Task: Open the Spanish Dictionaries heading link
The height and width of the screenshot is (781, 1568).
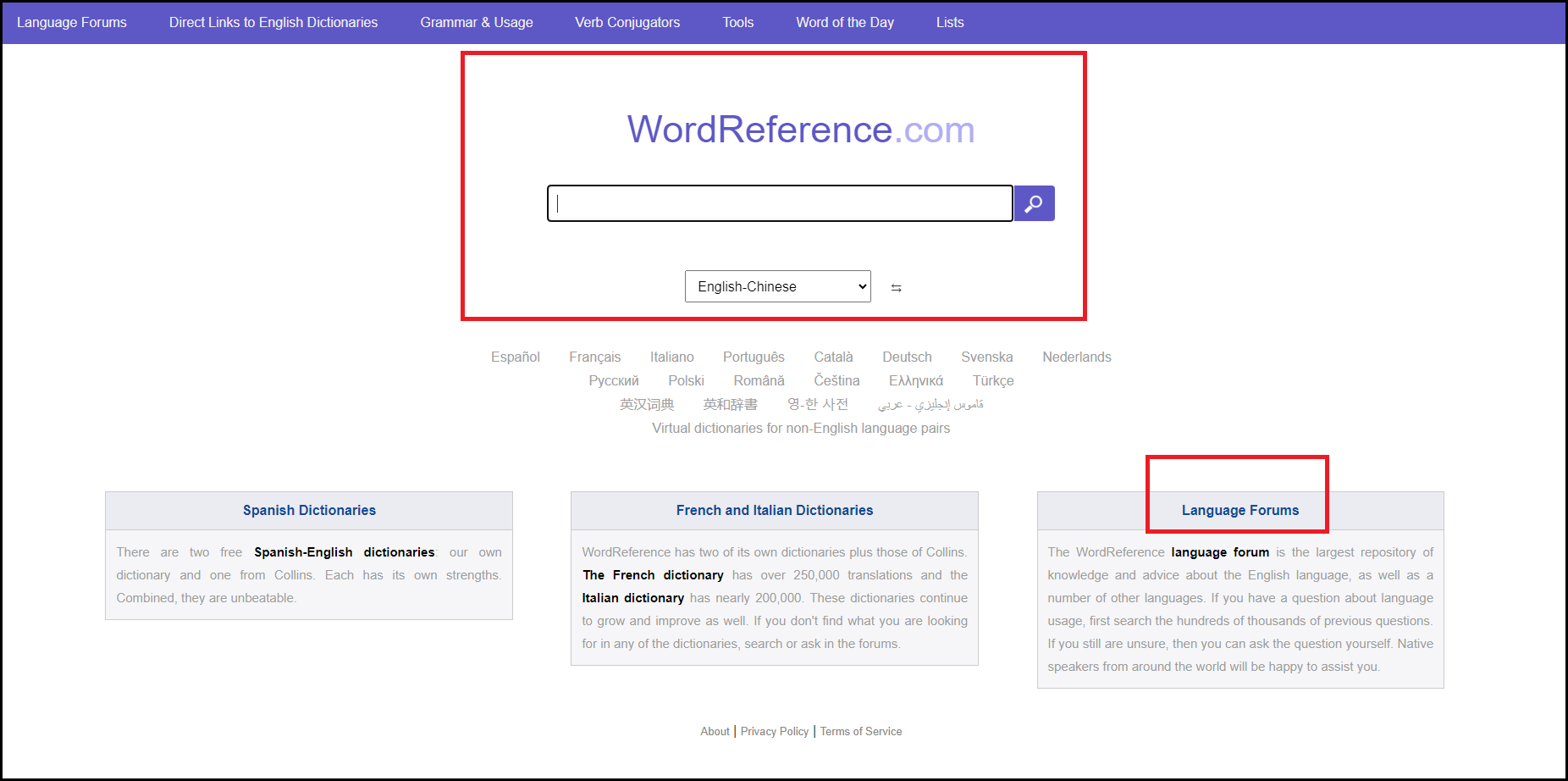Action: tap(309, 510)
